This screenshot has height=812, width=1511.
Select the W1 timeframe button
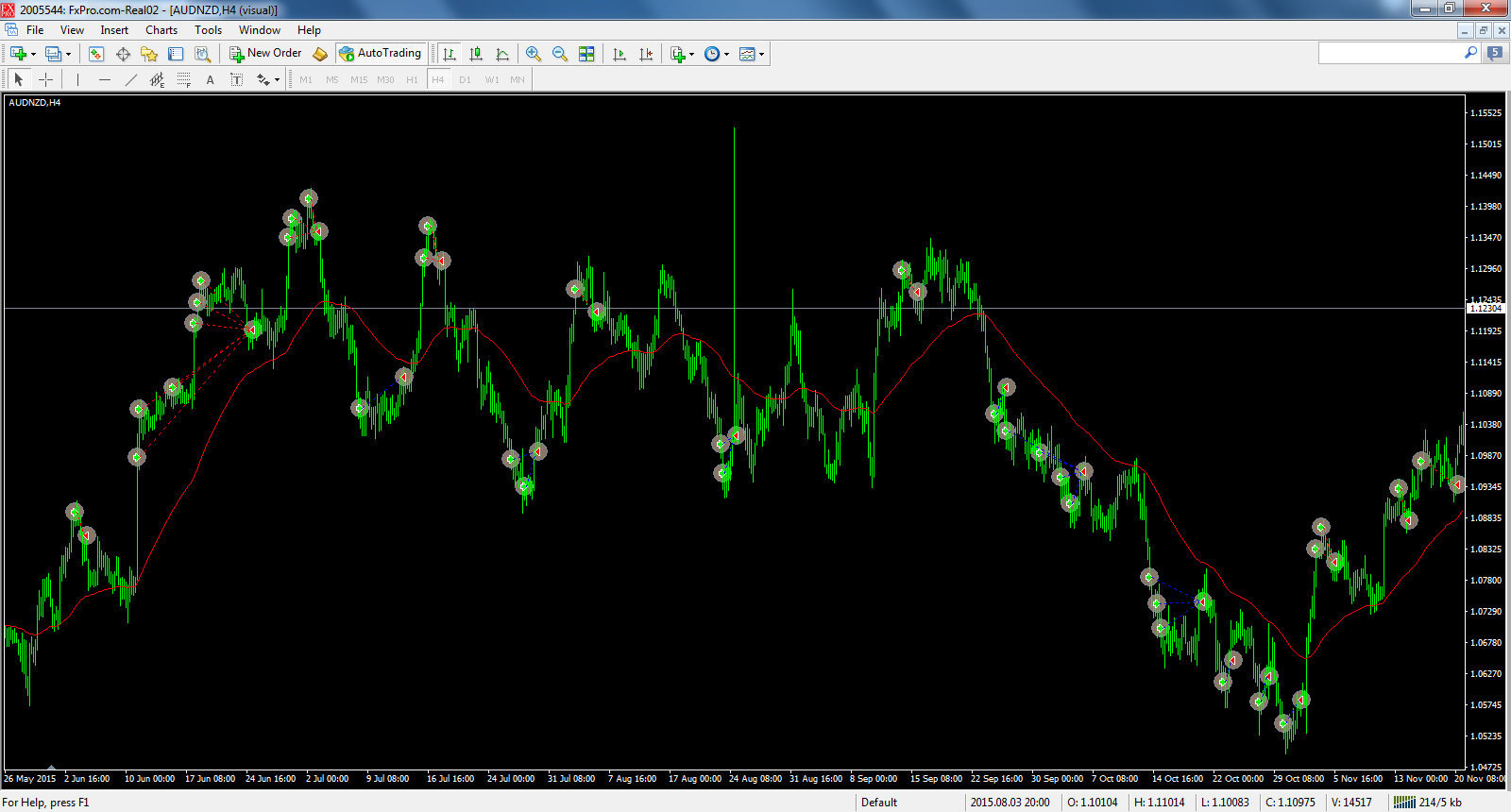[492, 79]
